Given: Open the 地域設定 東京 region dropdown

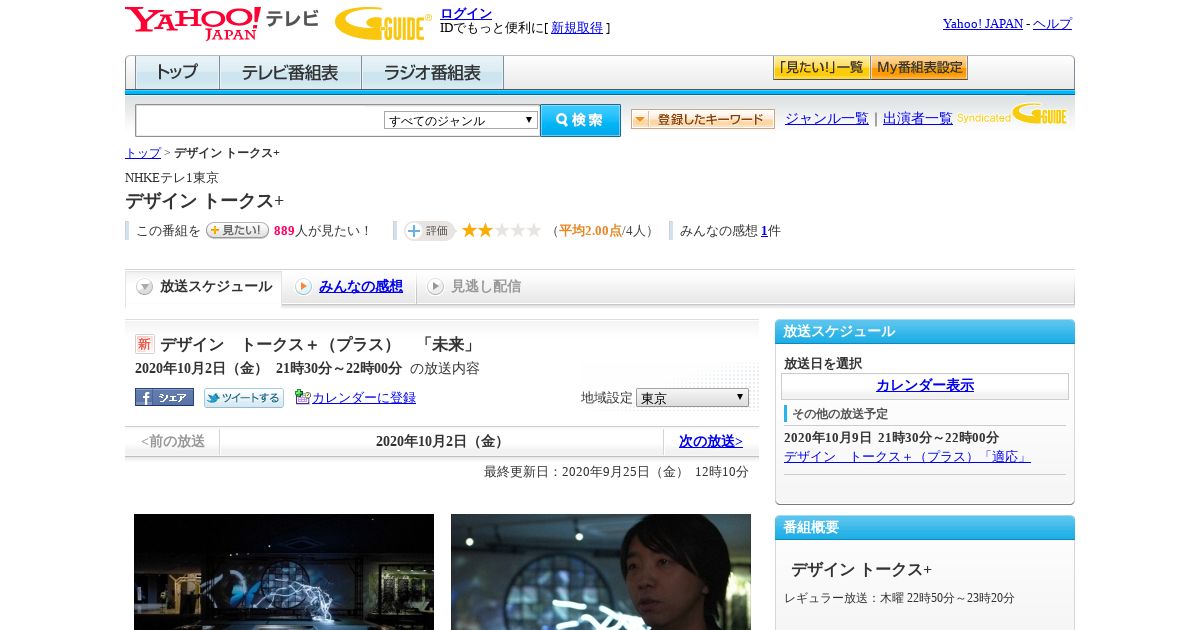Looking at the screenshot, I should pyautogui.click(x=692, y=398).
